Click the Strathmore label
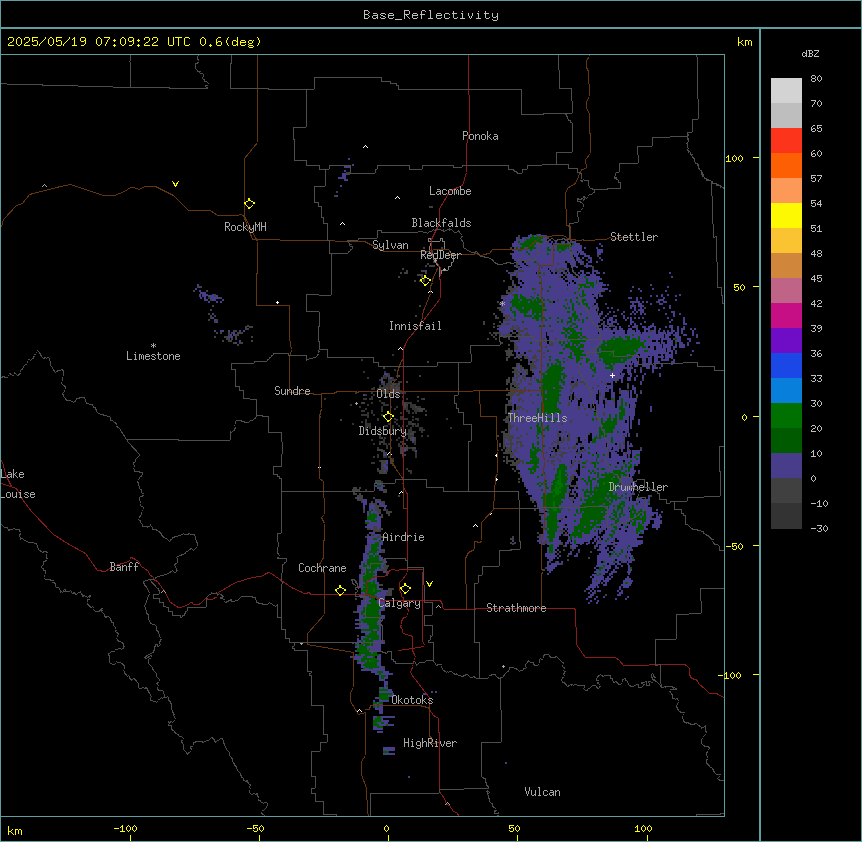Screen dimensions: 862x842 tap(516, 608)
